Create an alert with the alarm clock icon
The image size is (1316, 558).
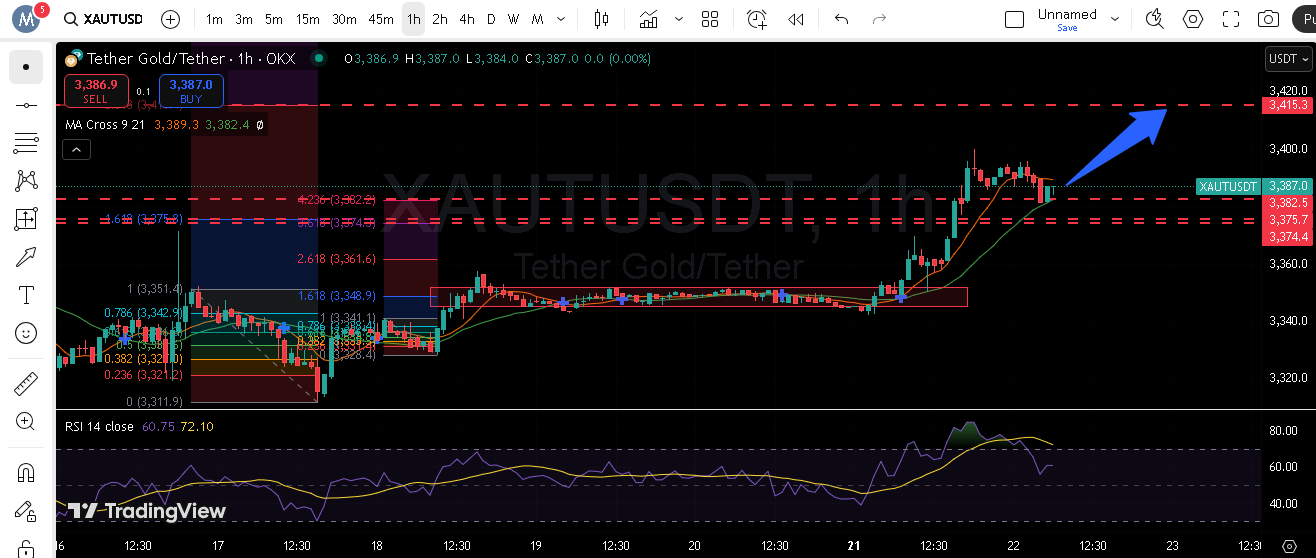click(757, 19)
